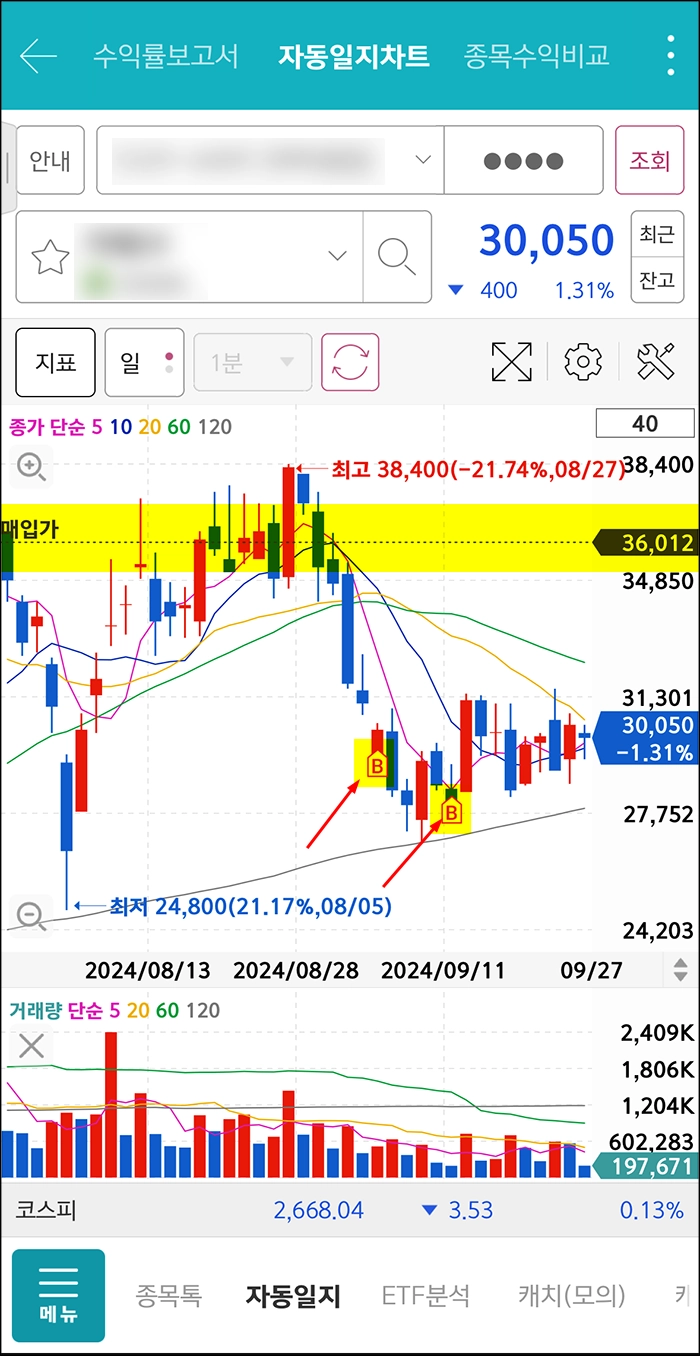The width and height of the screenshot is (700, 1356).
Task: Open the 캐치(모의) bottom tab
Action: pyautogui.click(x=571, y=1296)
